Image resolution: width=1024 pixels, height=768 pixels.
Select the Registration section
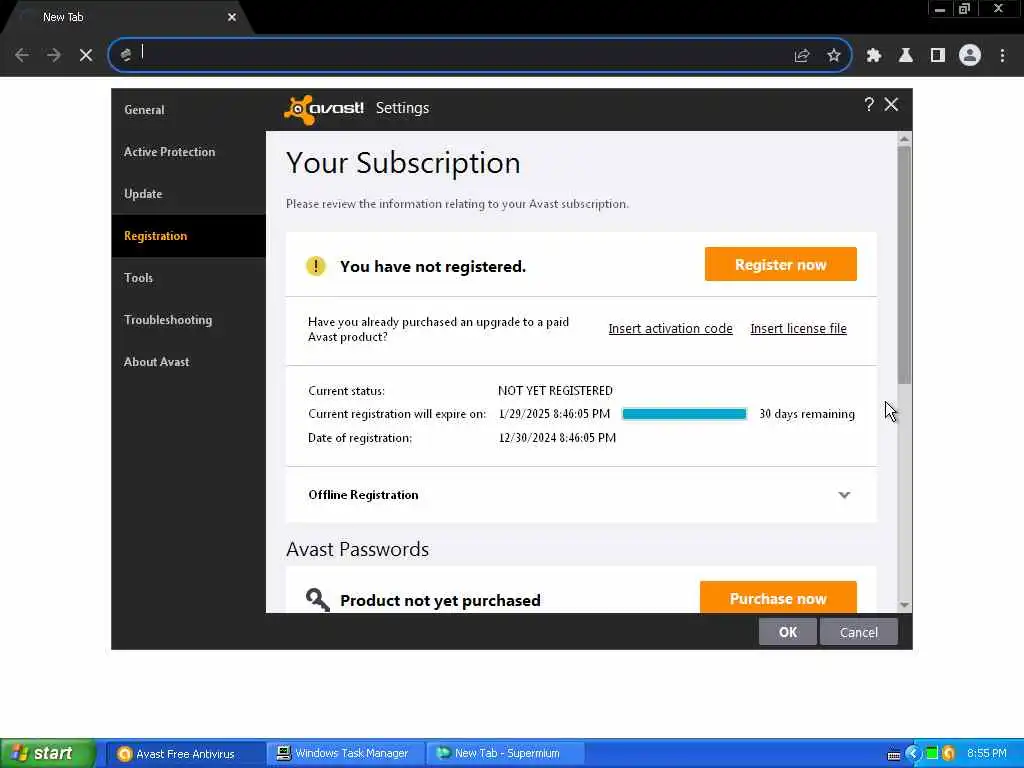click(189, 236)
